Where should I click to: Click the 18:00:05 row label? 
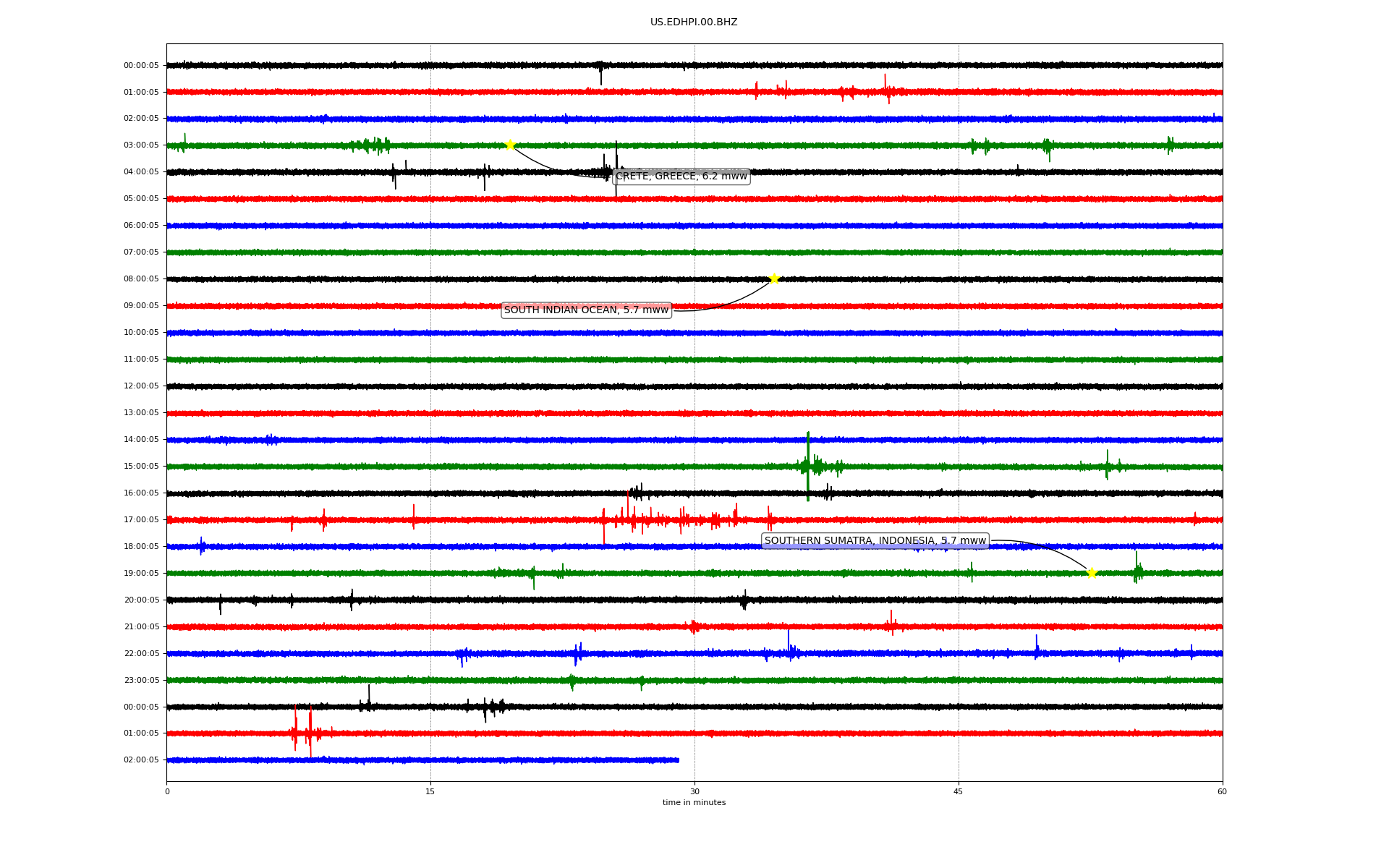click(141, 547)
